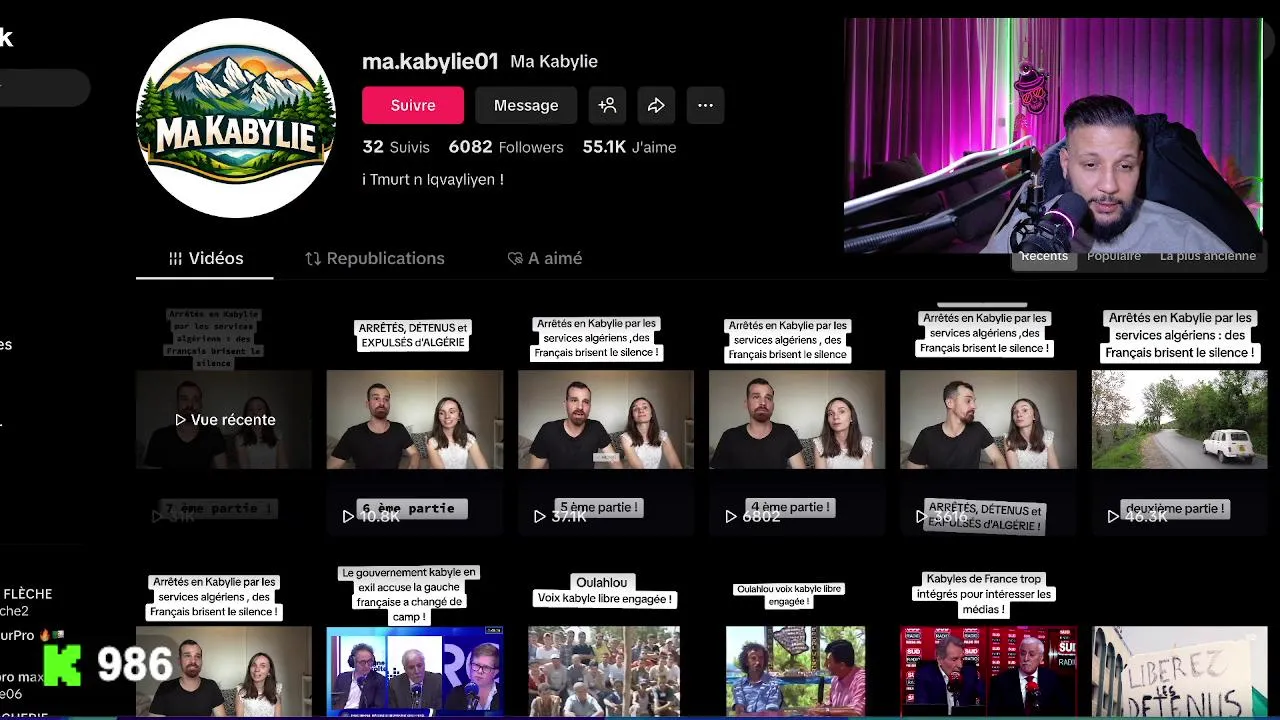
Task: Click the streamer webcam overlay
Action: (1053, 135)
